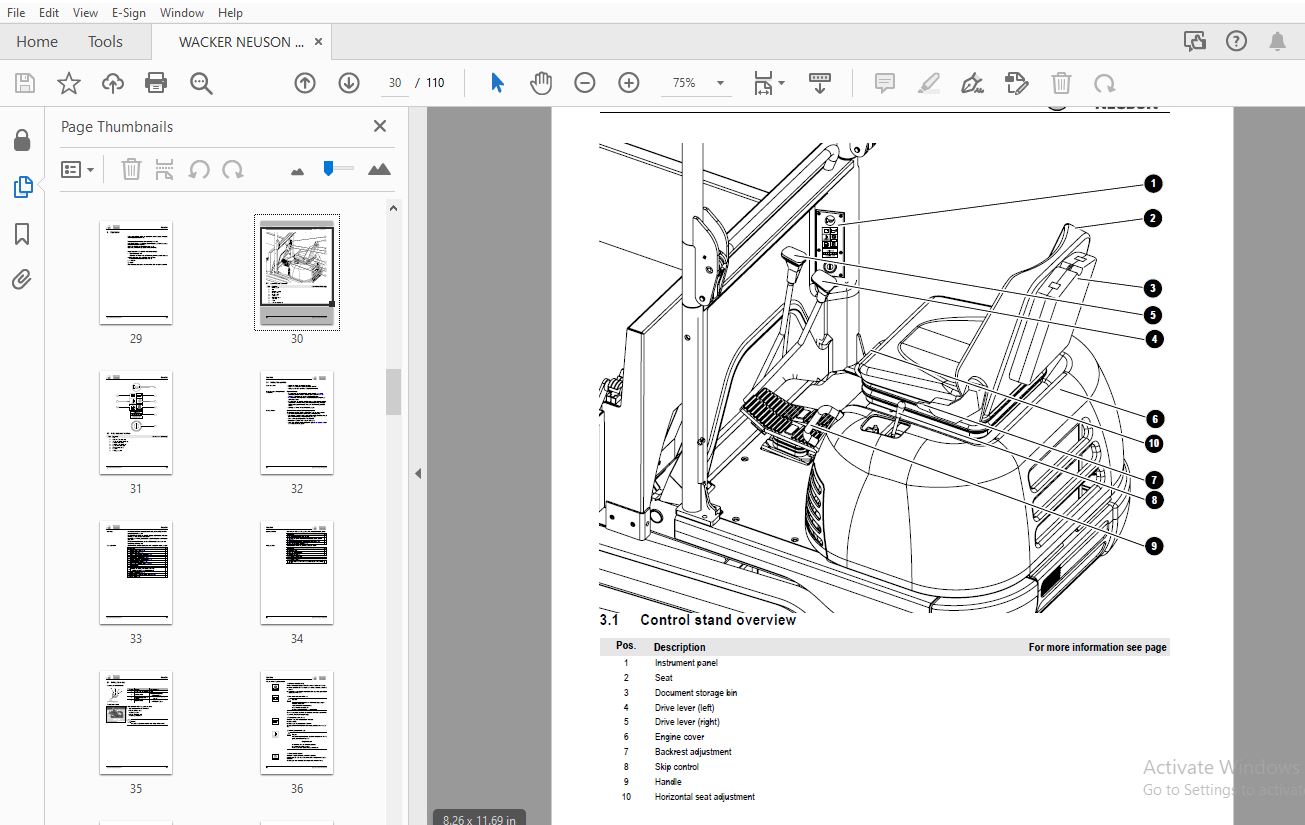Open the stamp edit tool icon
The height and width of the screenshot is (825, 1305).
1017,83
